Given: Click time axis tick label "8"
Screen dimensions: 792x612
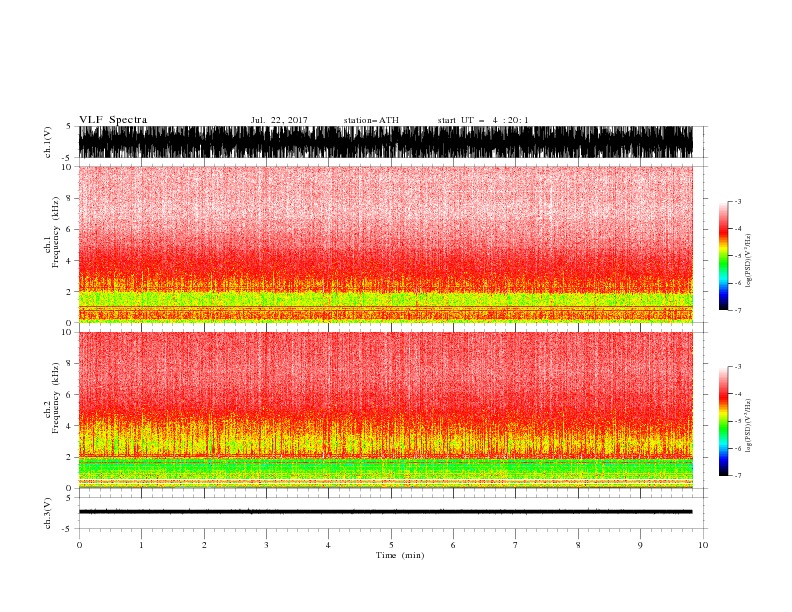Looking at the screenshot, I should point(578,545).
